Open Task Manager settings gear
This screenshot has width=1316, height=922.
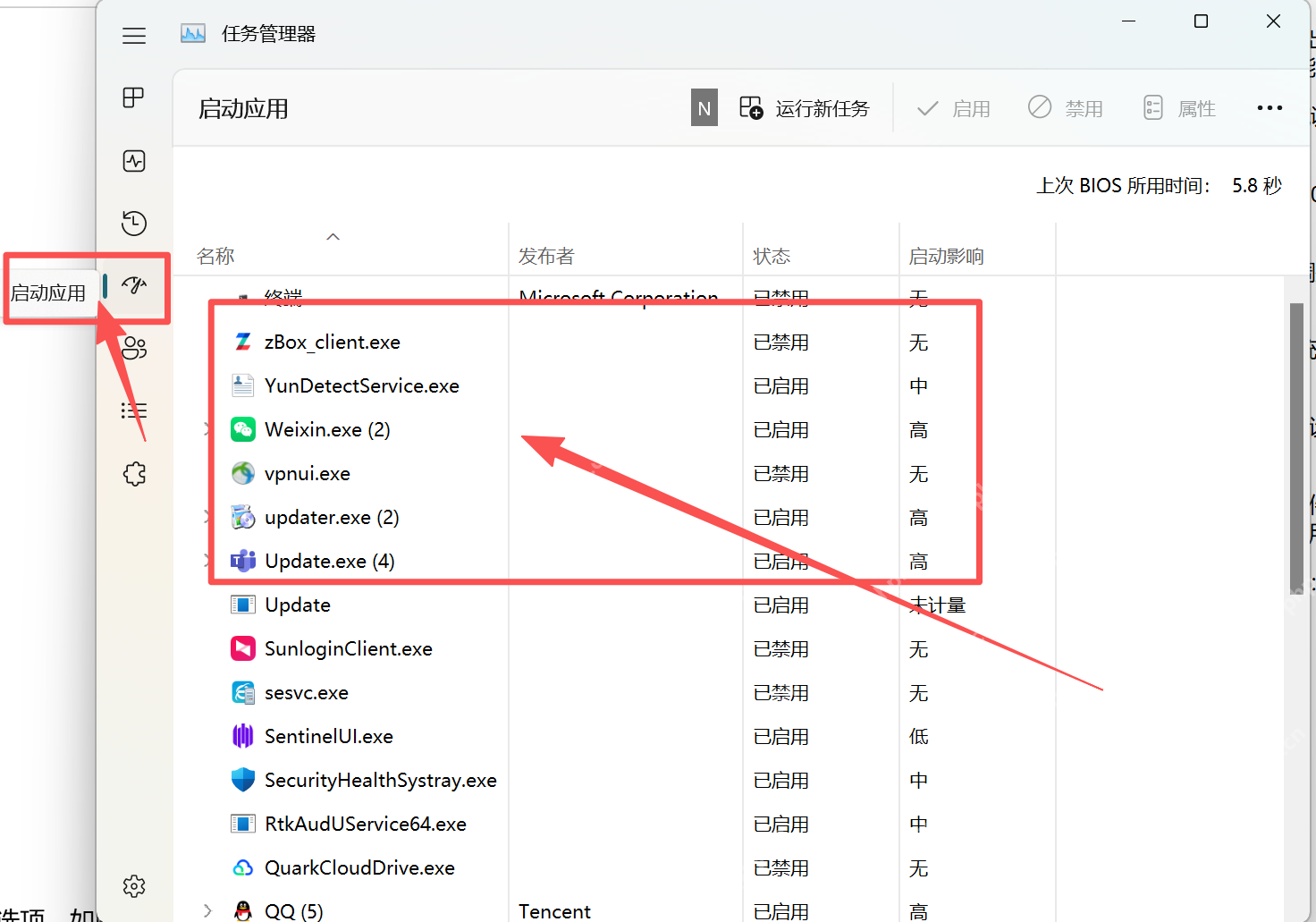(134, 886)
